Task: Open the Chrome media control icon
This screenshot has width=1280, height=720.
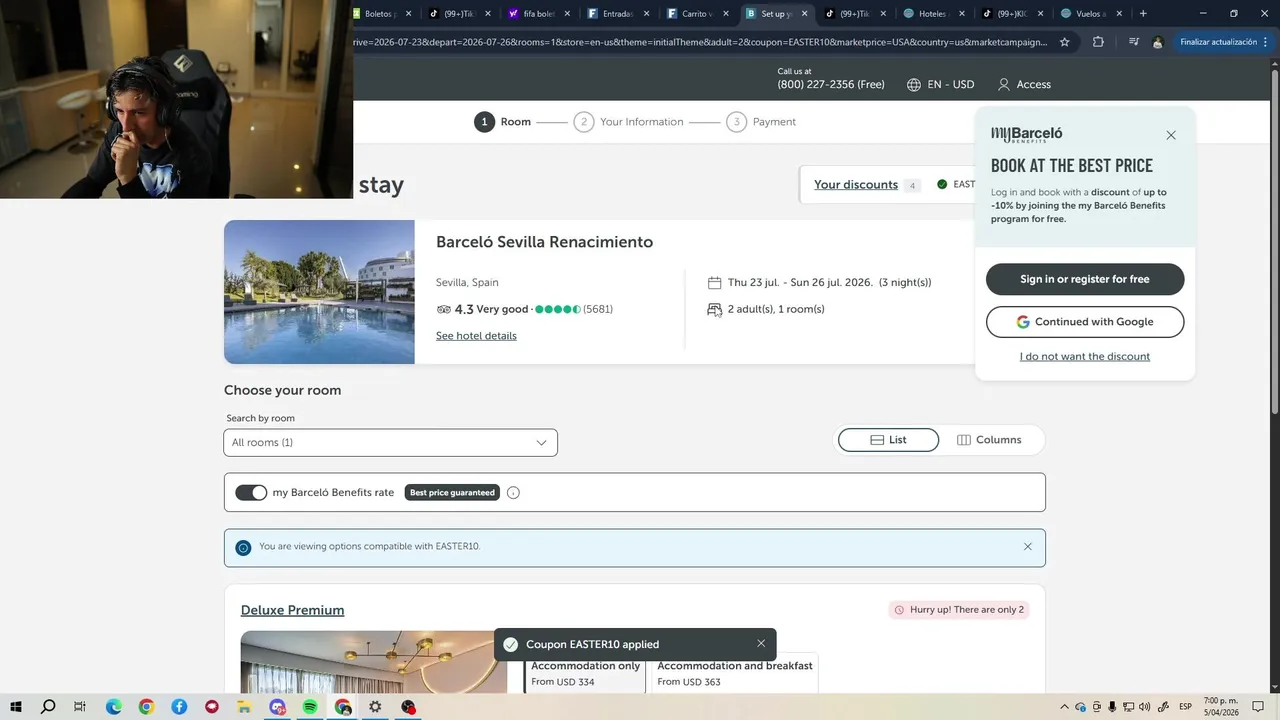Action: [x=1133, y=42]
